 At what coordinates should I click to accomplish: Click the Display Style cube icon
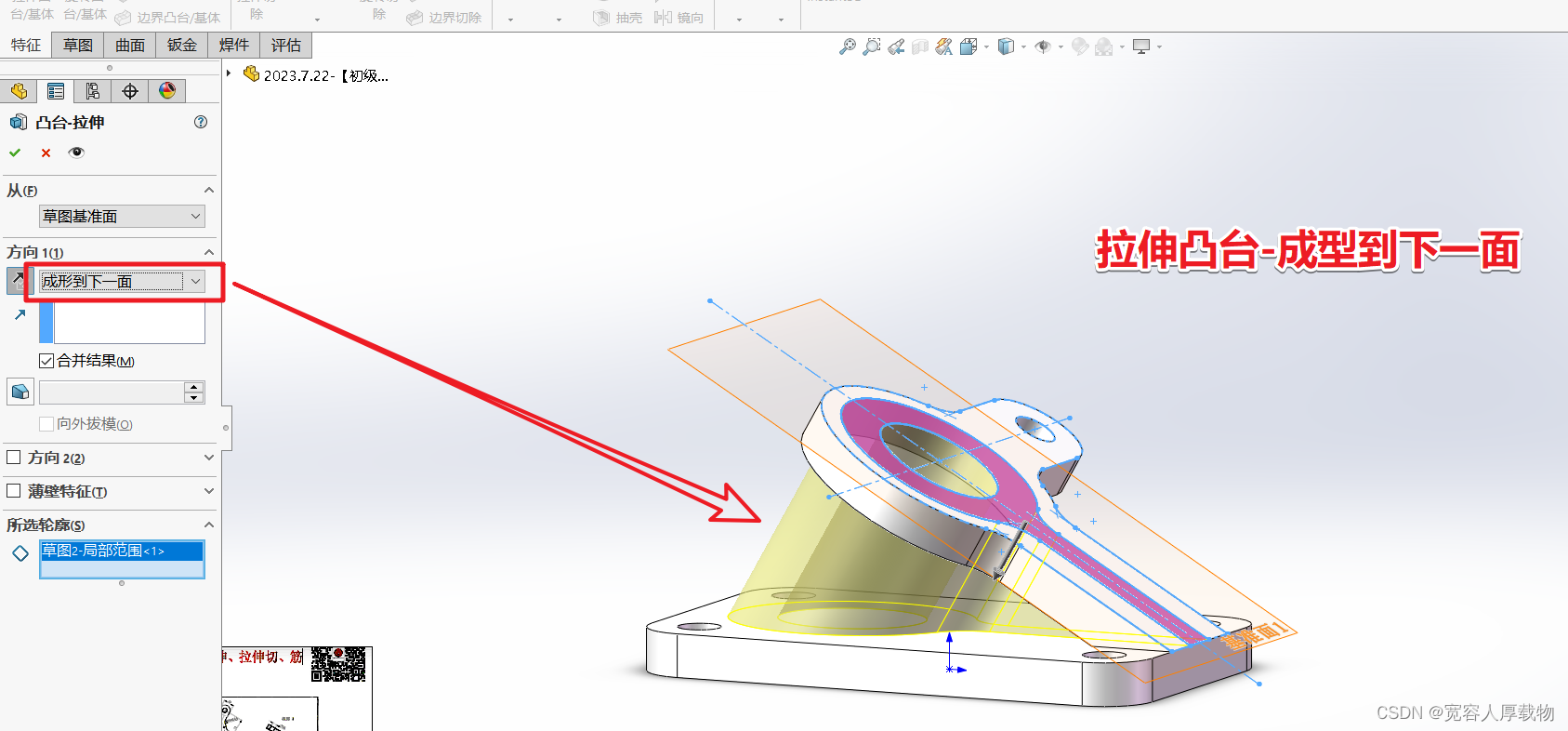(x=1006, y=47)
